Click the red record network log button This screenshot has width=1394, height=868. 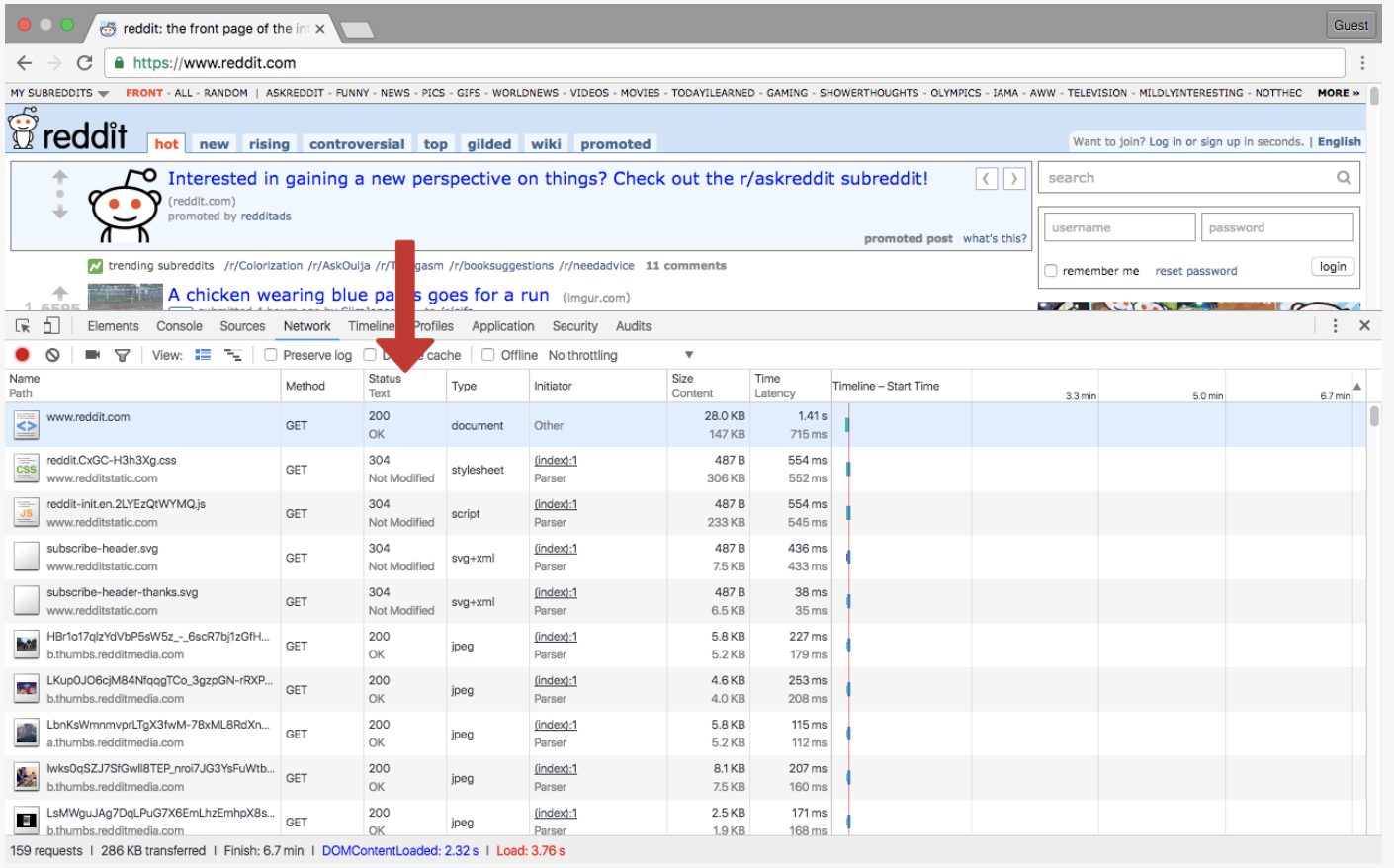click(22, 355)
